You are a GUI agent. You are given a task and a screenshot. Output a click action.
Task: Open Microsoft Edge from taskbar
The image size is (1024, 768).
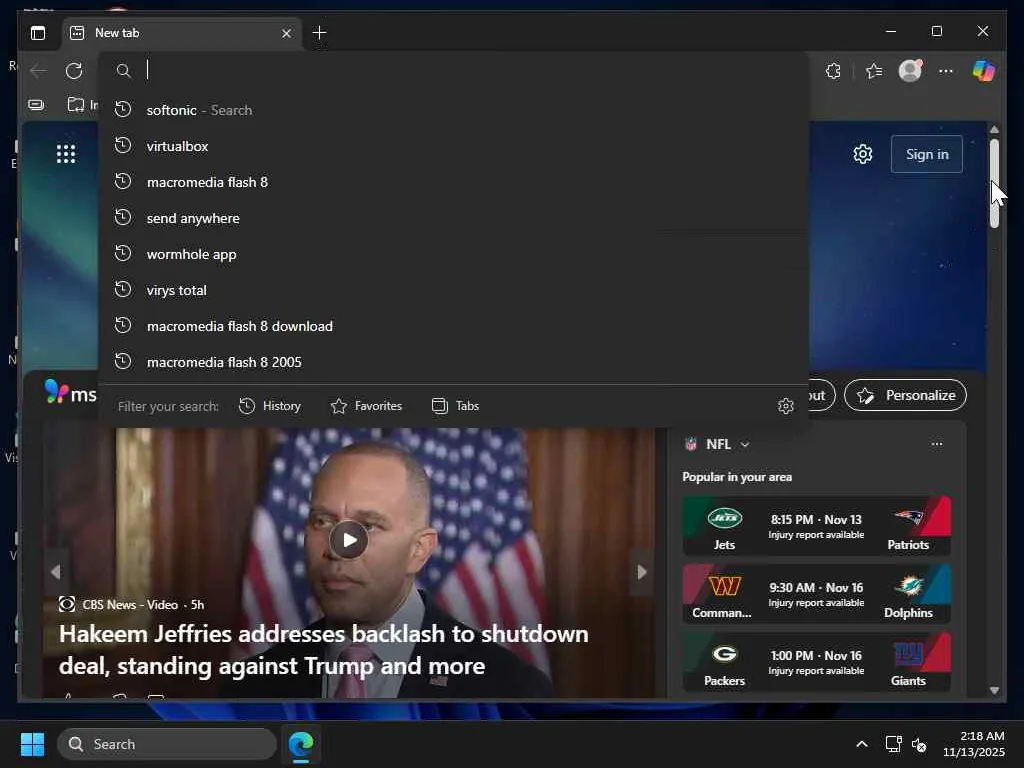pos(301,744)
